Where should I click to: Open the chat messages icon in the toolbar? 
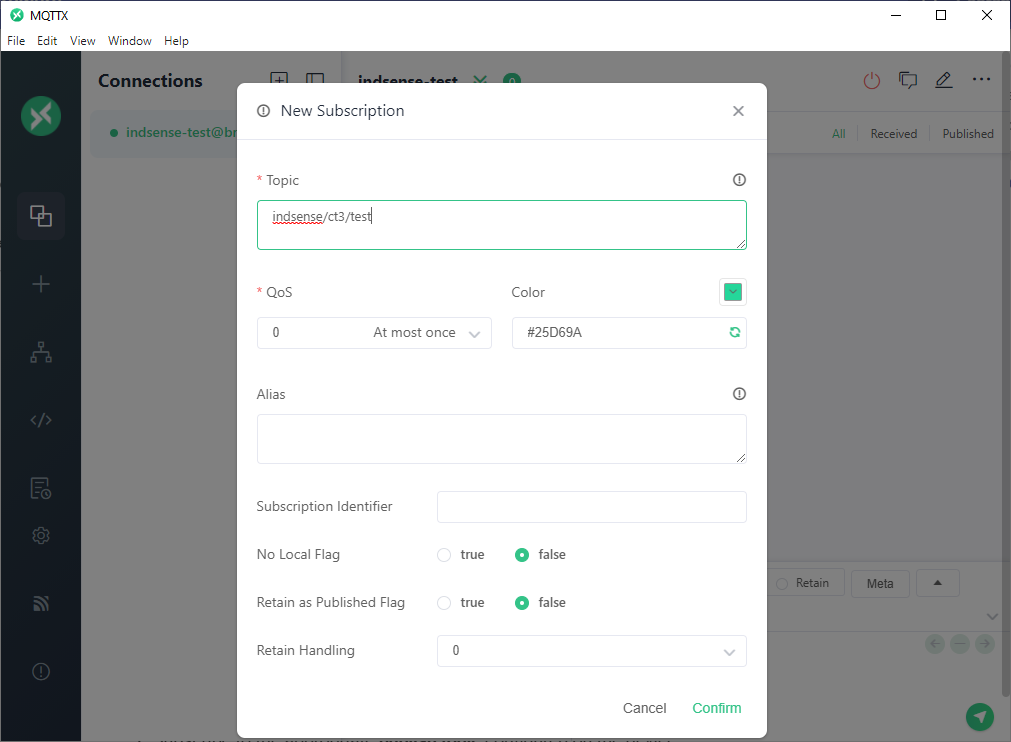click(x=908, y=80)
